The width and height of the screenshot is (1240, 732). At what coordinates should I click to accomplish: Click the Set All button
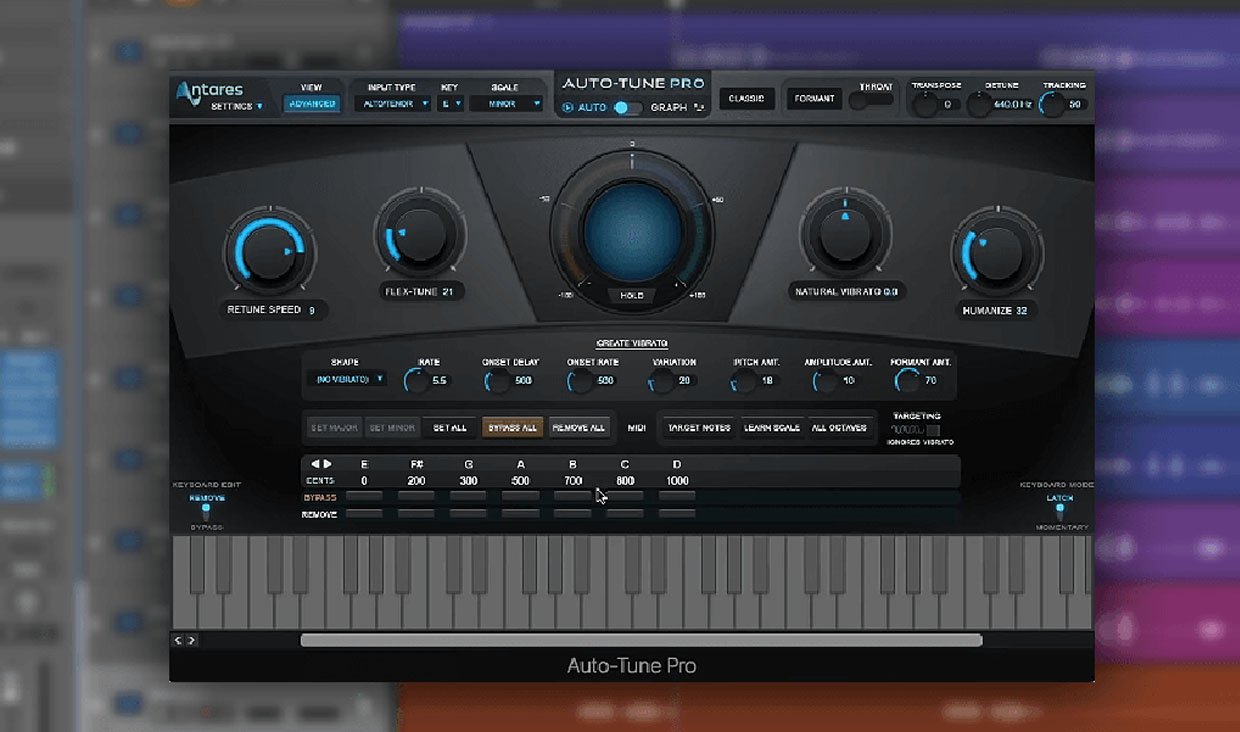(x=450, y=428)
